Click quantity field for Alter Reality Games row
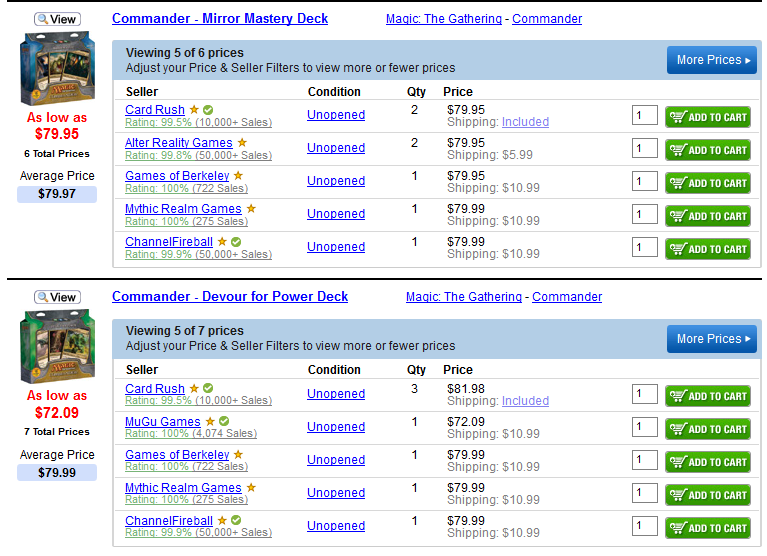The image size is (767, 556). click(645, 148)
